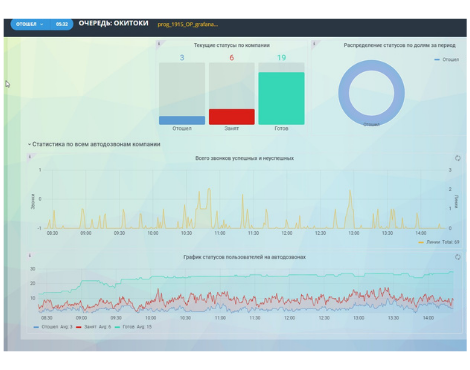Click the Готов label under the green bar
This screenshot has width=470, height=370.
[281, 128]
